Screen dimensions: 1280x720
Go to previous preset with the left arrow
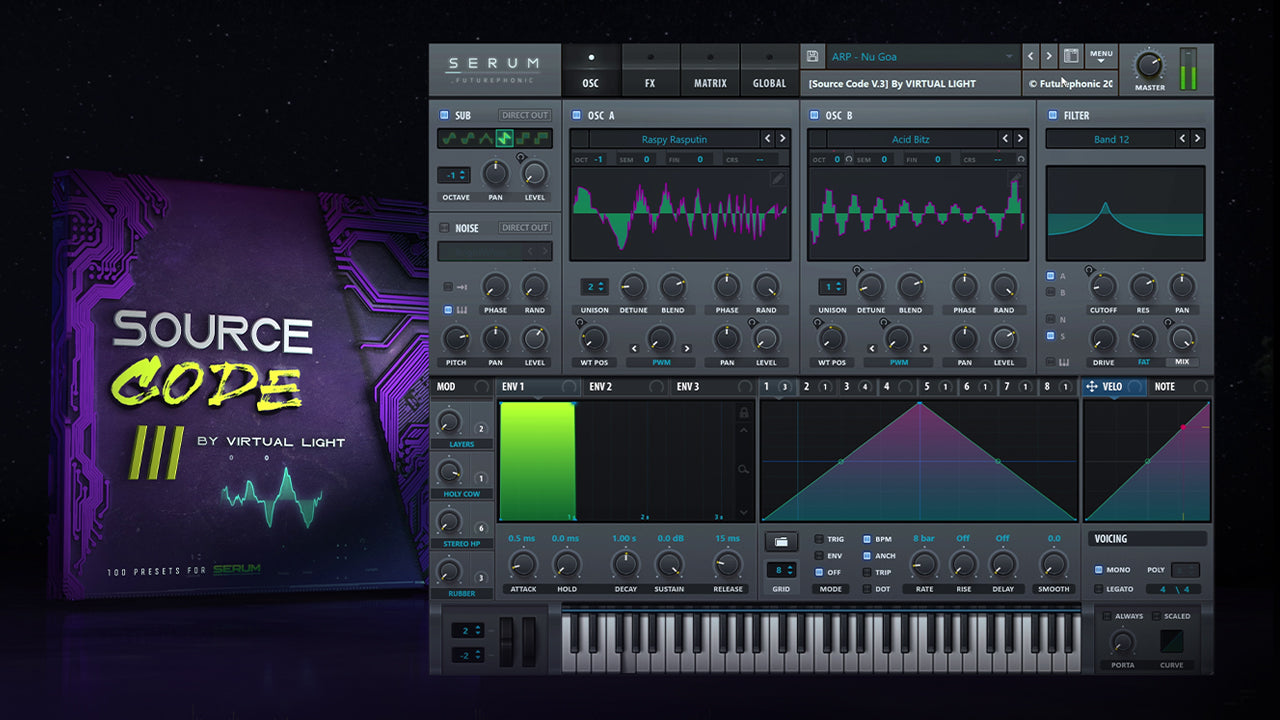[1030, 57]
